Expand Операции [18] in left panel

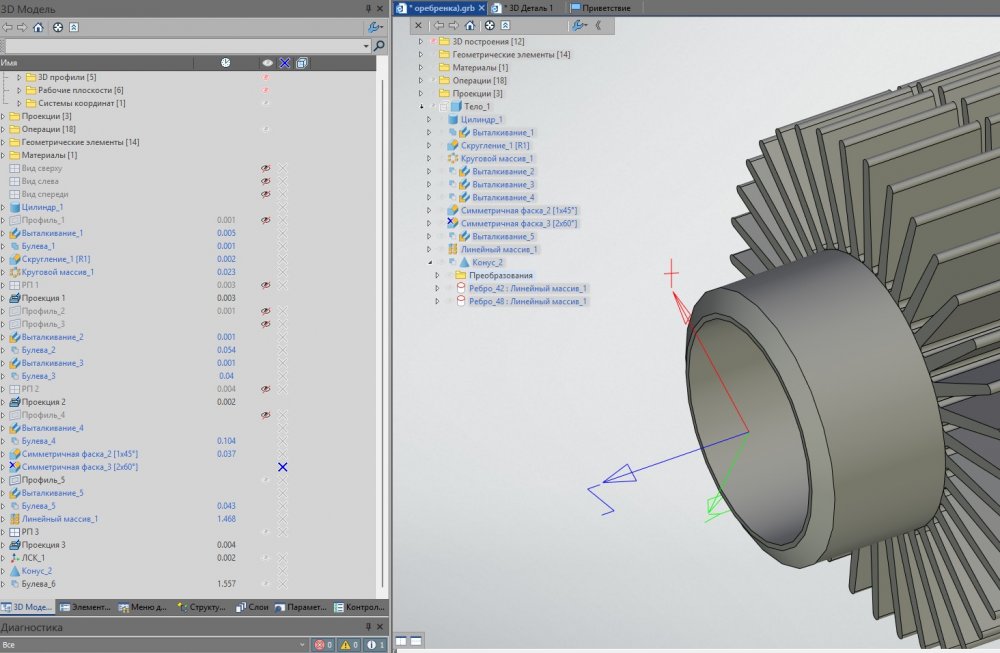tap(3, 129)
